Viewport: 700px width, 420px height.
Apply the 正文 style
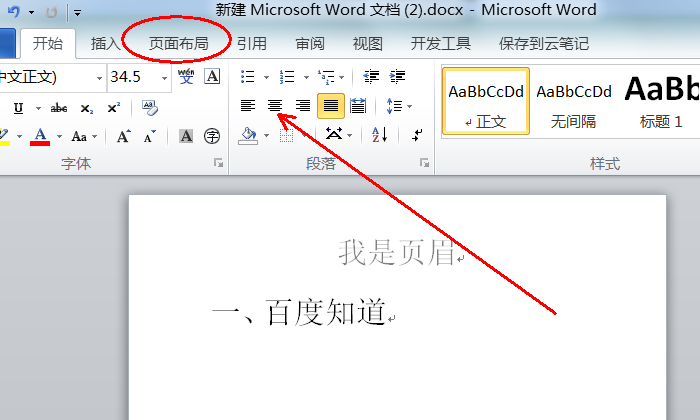coord(486,101)
